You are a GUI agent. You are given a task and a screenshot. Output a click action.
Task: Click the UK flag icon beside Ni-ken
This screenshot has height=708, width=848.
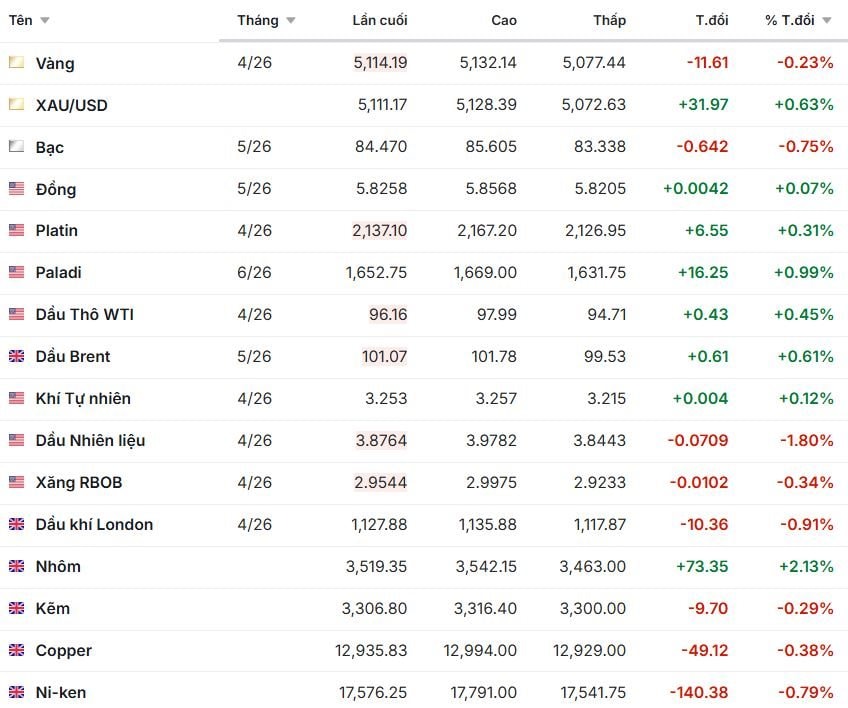pyautogui.click(x=16, y=692)
